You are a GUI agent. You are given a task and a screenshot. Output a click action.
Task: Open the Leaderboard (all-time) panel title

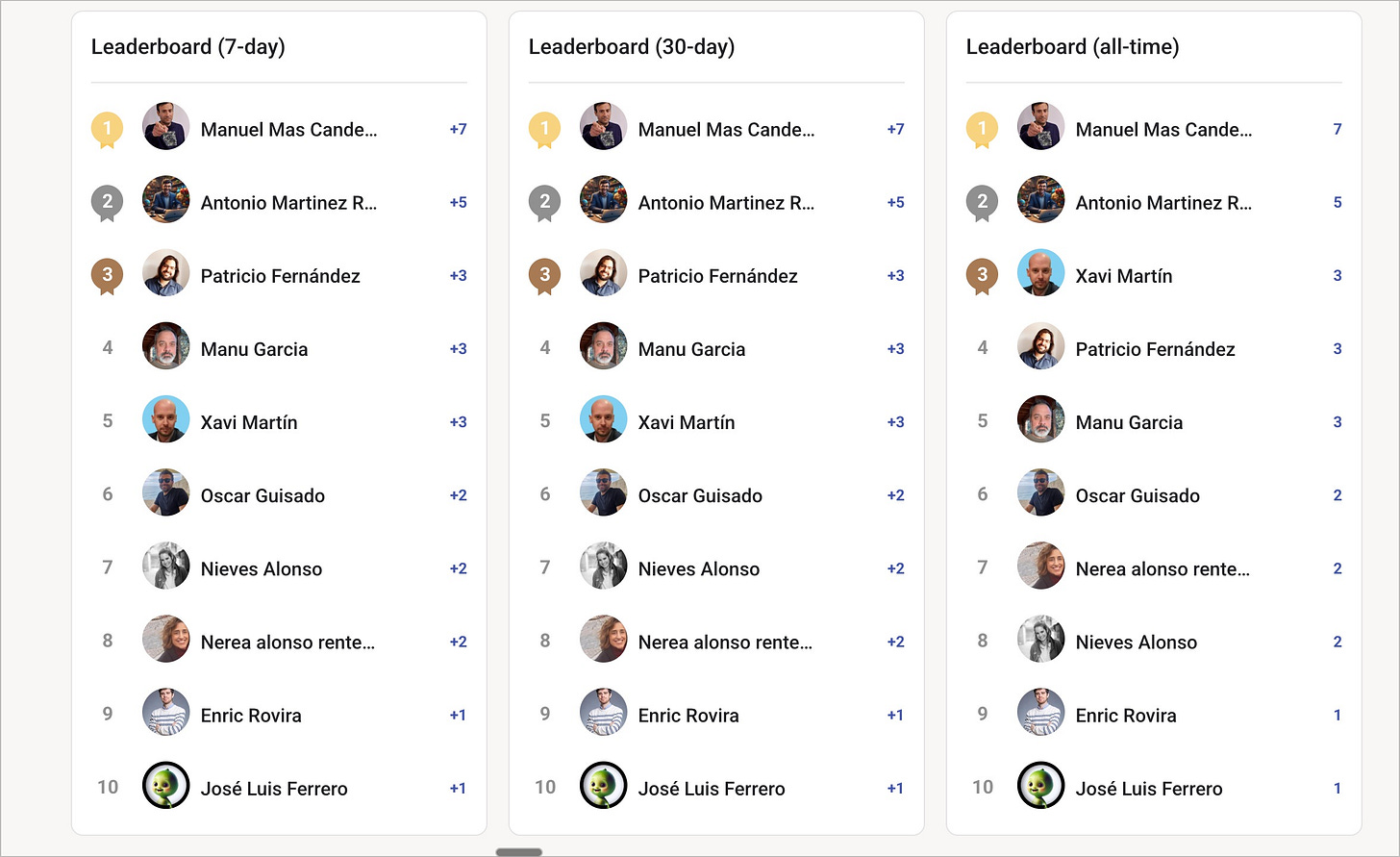point(1073,46)
